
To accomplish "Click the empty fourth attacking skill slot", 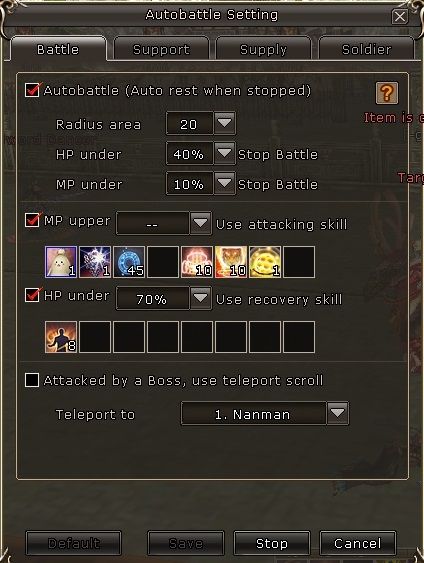I will (163, 262).
